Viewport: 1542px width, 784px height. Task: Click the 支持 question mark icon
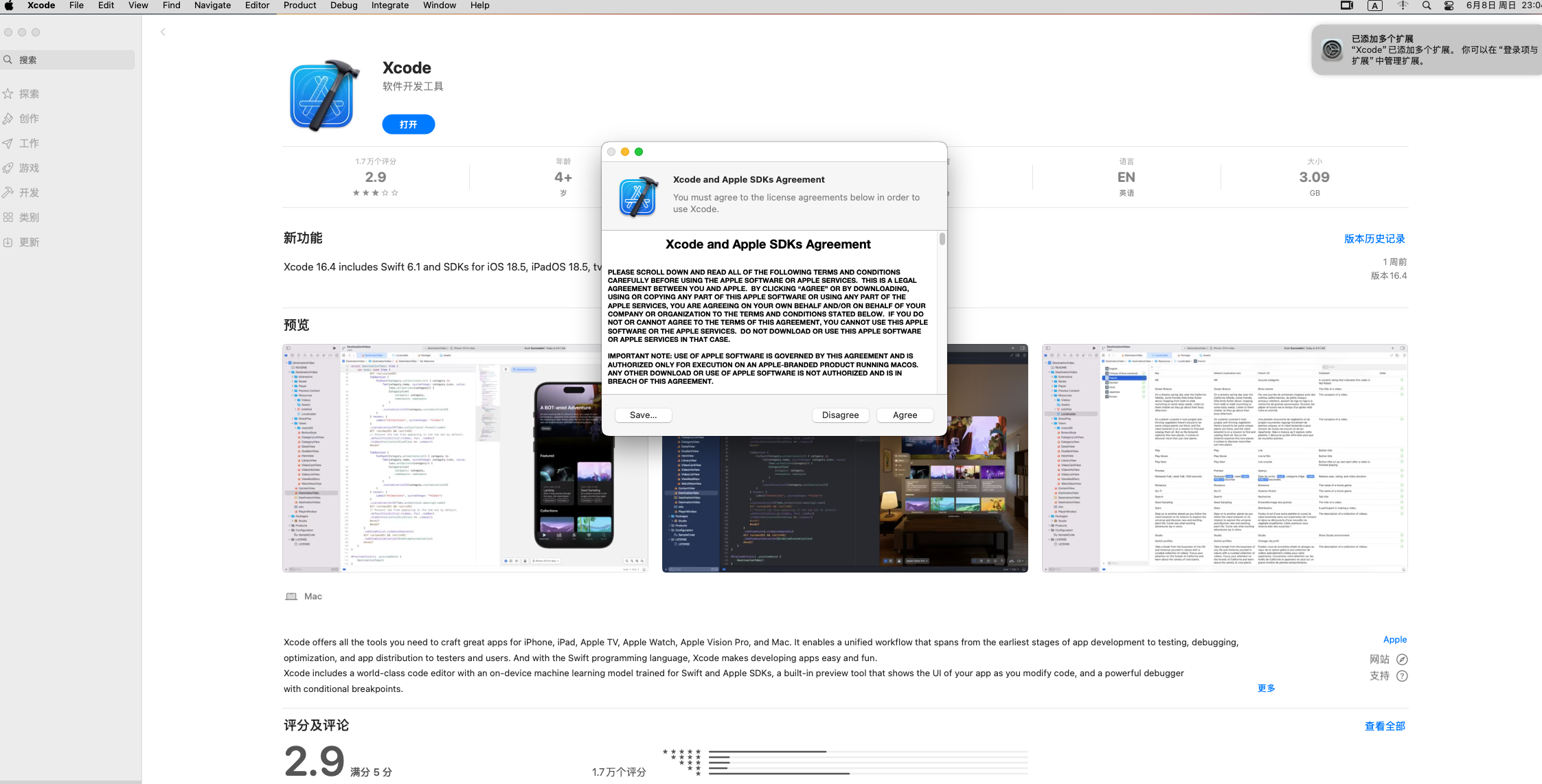tap(1401, 676)
